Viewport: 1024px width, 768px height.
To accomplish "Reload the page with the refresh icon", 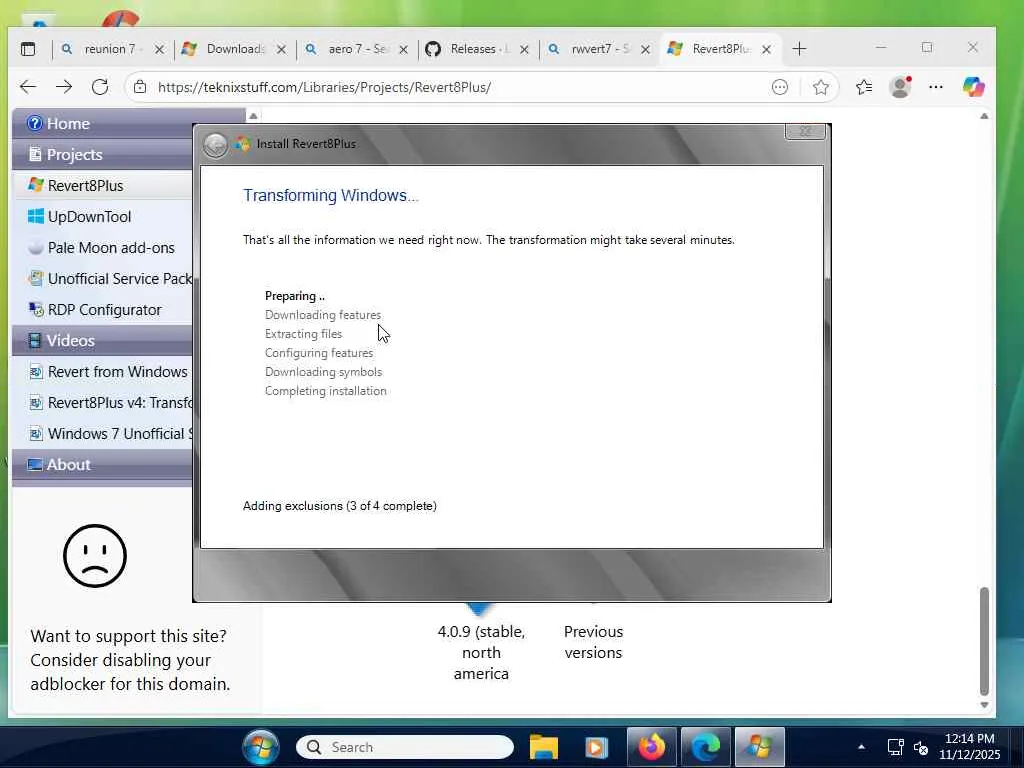I will click(100, 87).
